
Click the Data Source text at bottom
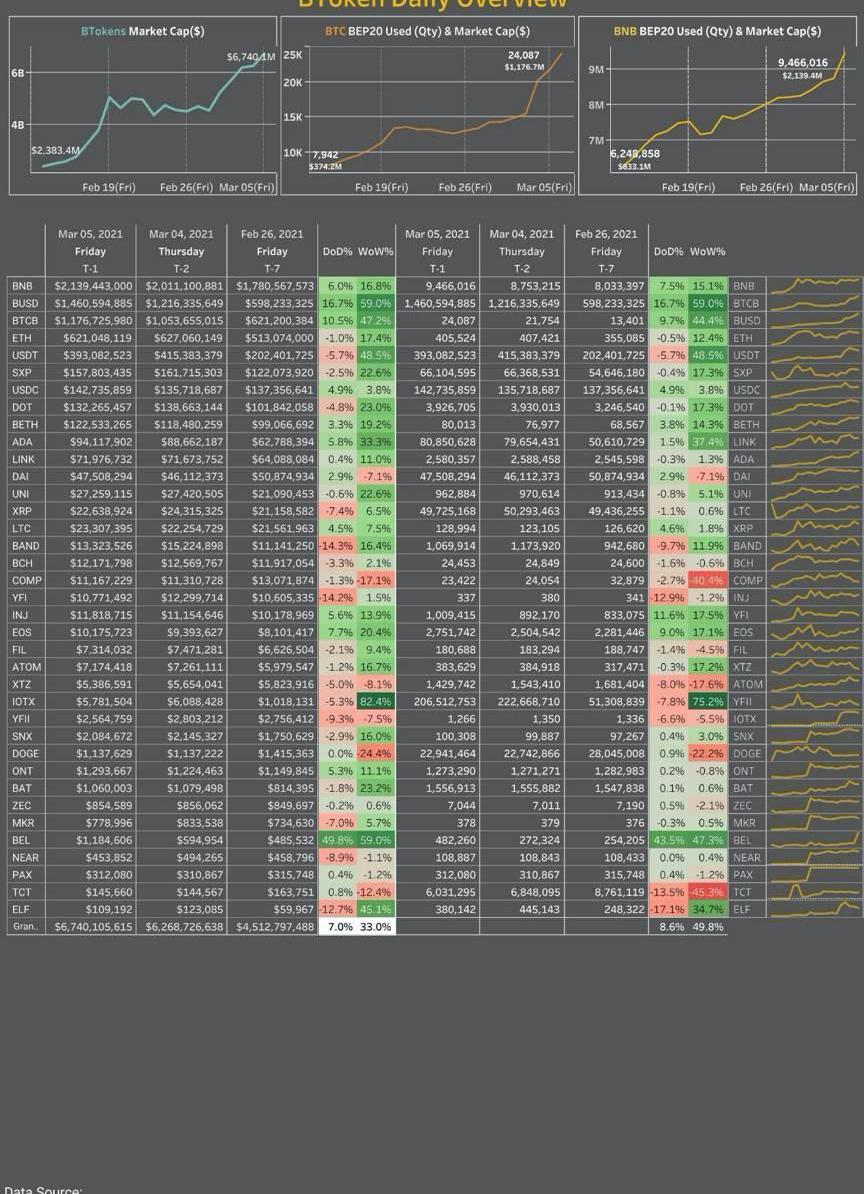[42, 1189]
